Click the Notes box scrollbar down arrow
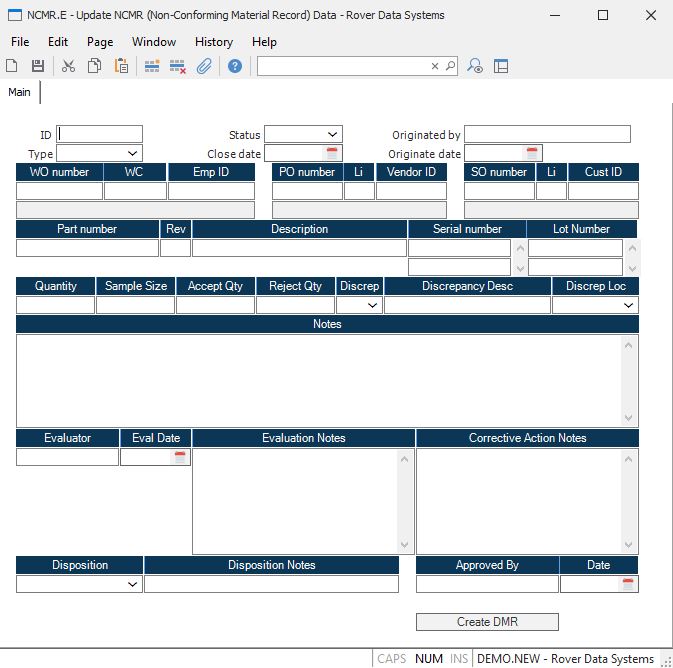 [629, 418]
